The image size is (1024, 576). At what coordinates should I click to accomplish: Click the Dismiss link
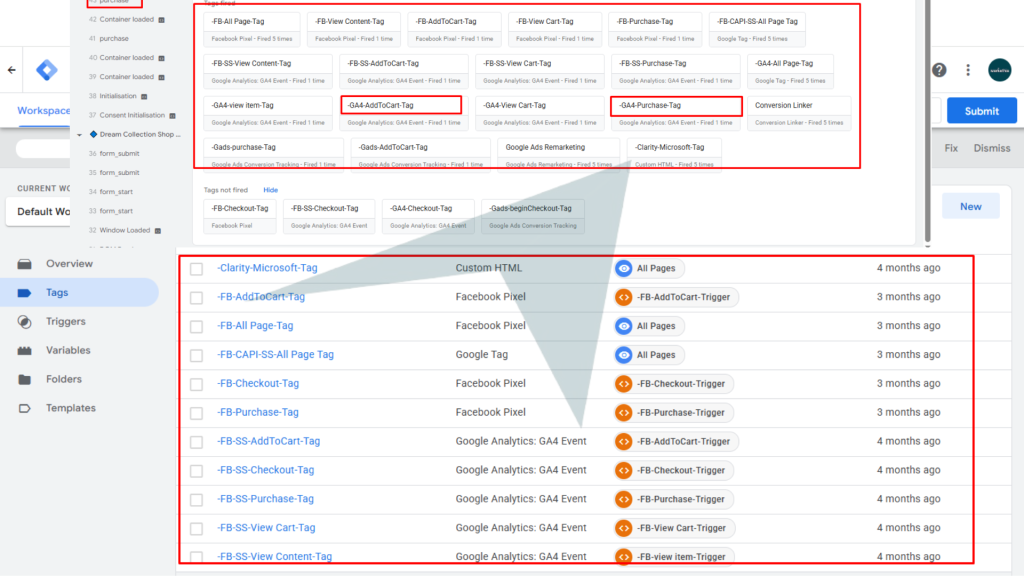pos(992,148)
